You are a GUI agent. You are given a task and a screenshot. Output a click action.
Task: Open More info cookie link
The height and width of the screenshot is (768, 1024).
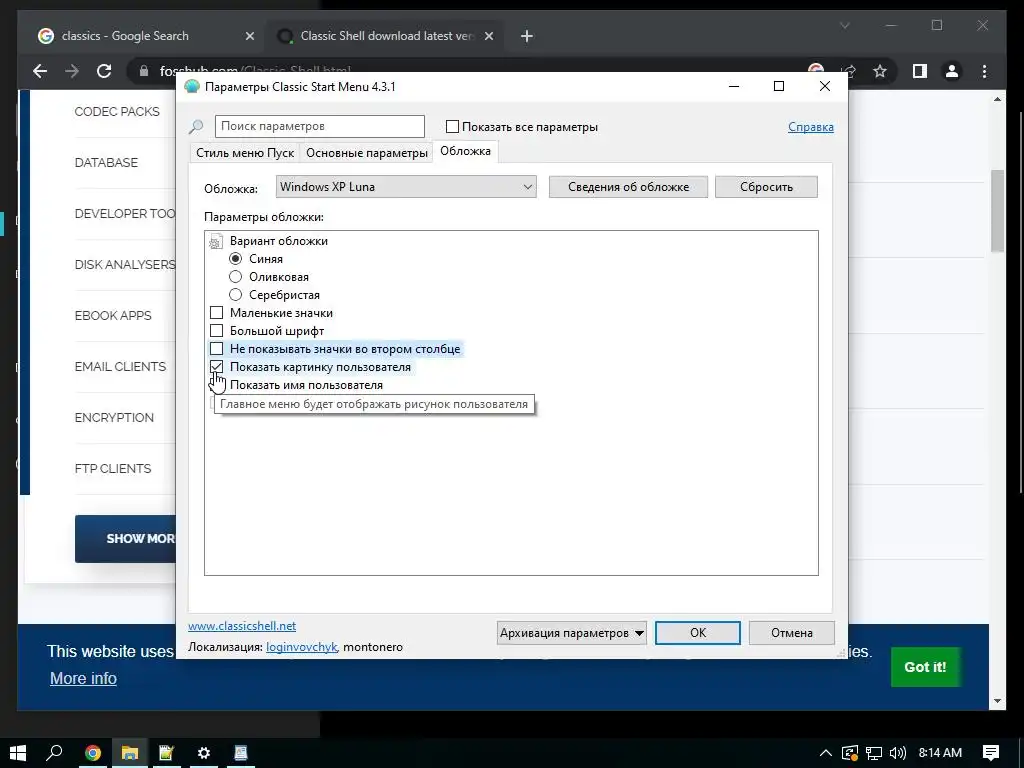[83, 679]
